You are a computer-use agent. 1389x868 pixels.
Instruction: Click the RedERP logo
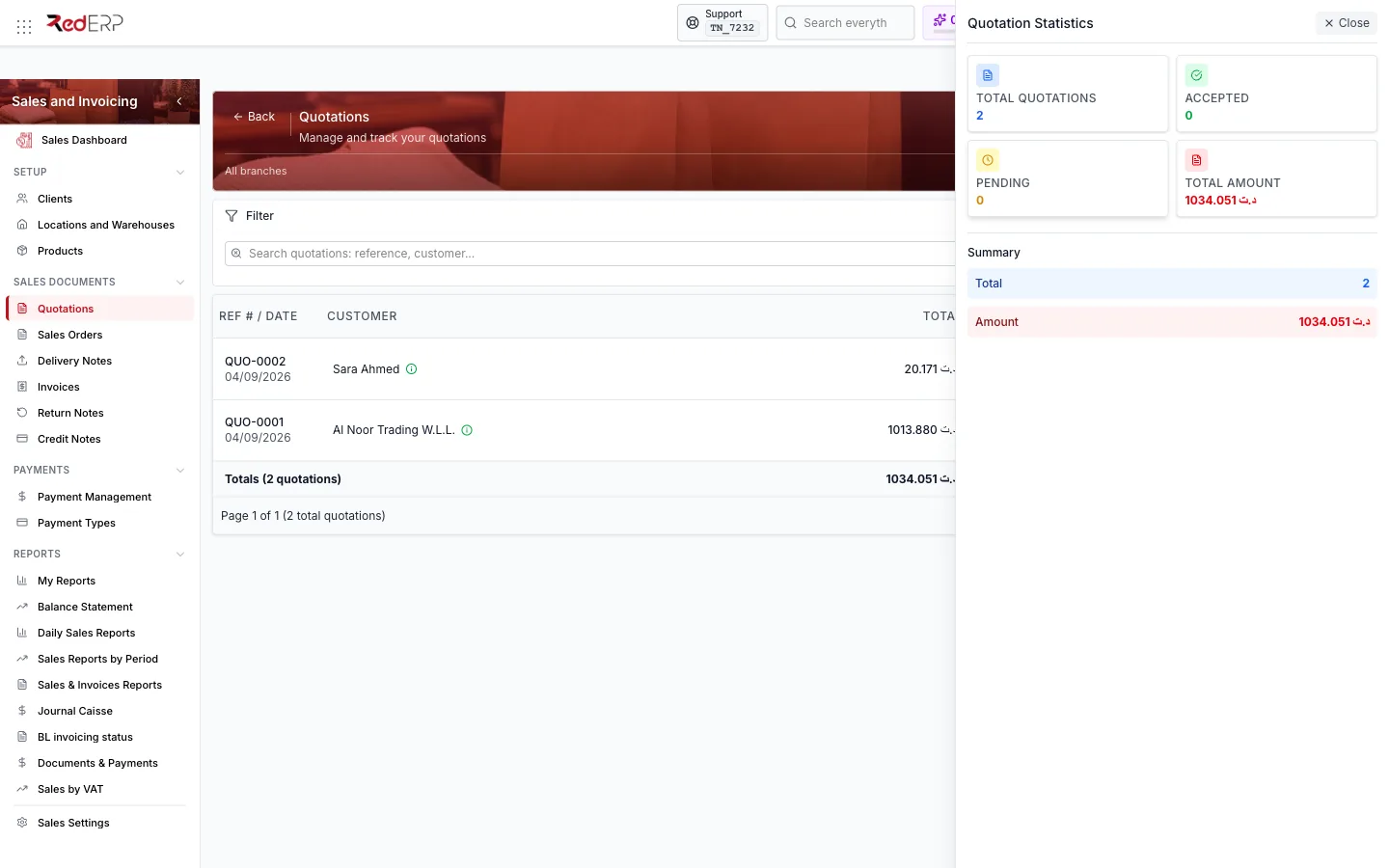pos(85,23)
